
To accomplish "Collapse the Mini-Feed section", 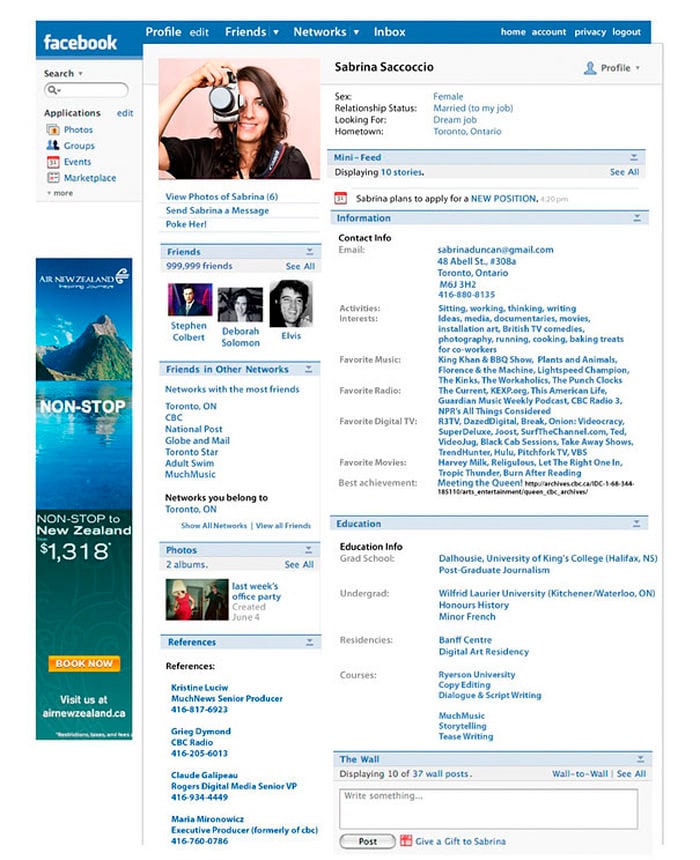I will pyautogui.click(x=633, y=157).
